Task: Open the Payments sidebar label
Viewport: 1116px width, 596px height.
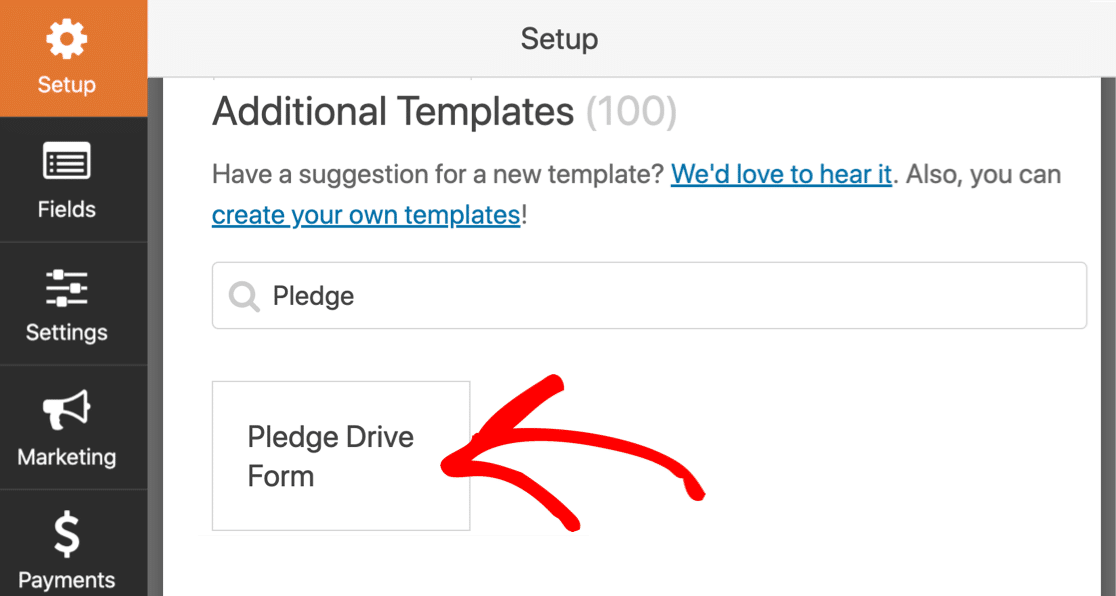Action: 66,580
